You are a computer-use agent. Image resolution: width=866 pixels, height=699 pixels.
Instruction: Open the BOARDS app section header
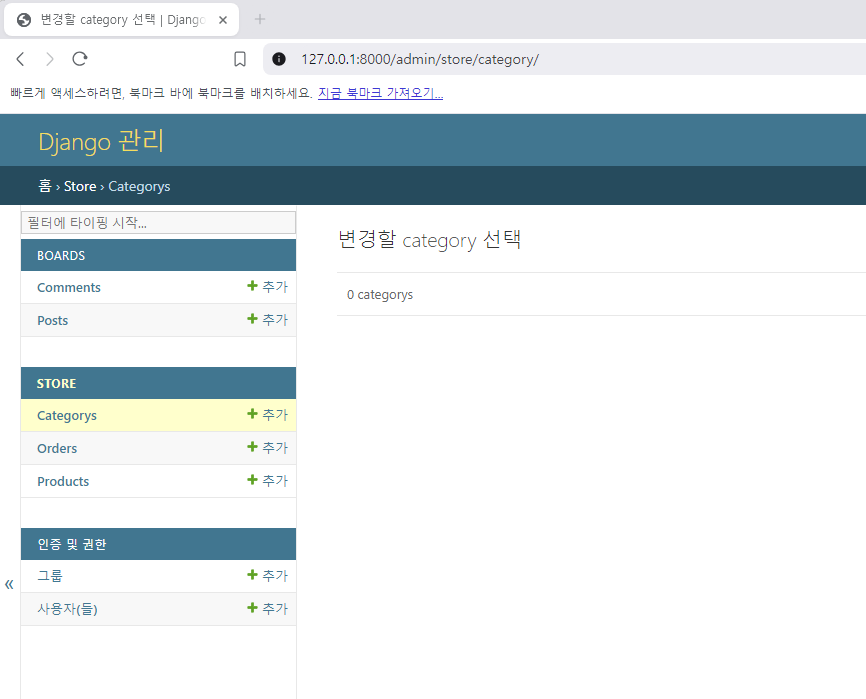coord(61,256)
